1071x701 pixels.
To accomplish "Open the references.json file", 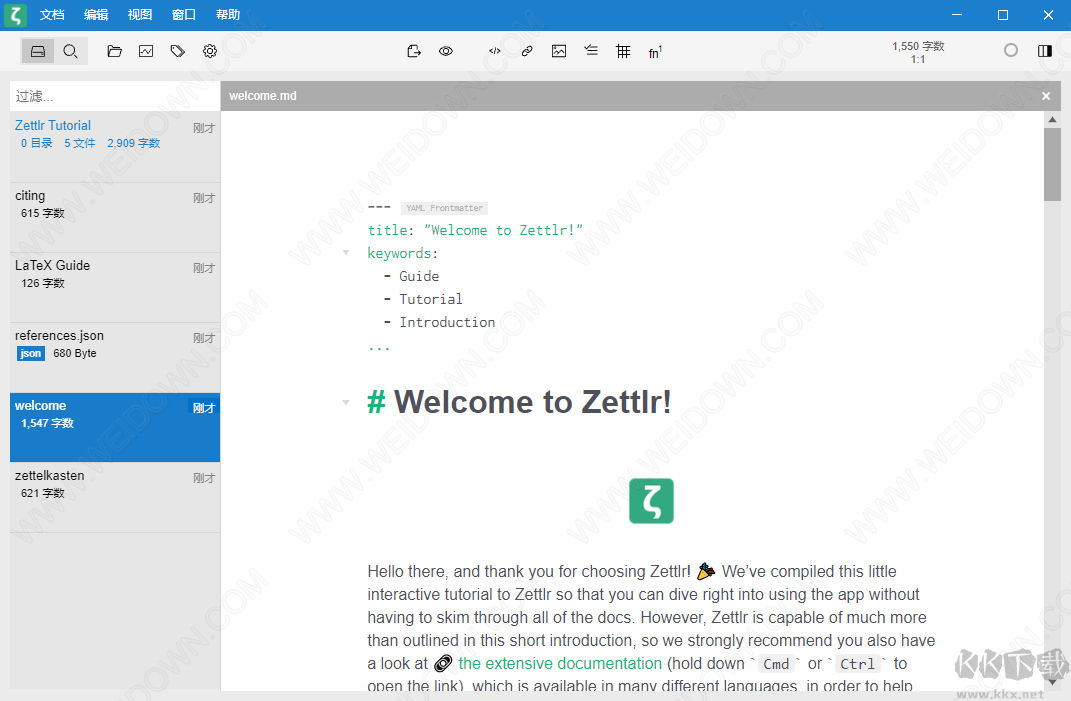I will pos(115,357).
